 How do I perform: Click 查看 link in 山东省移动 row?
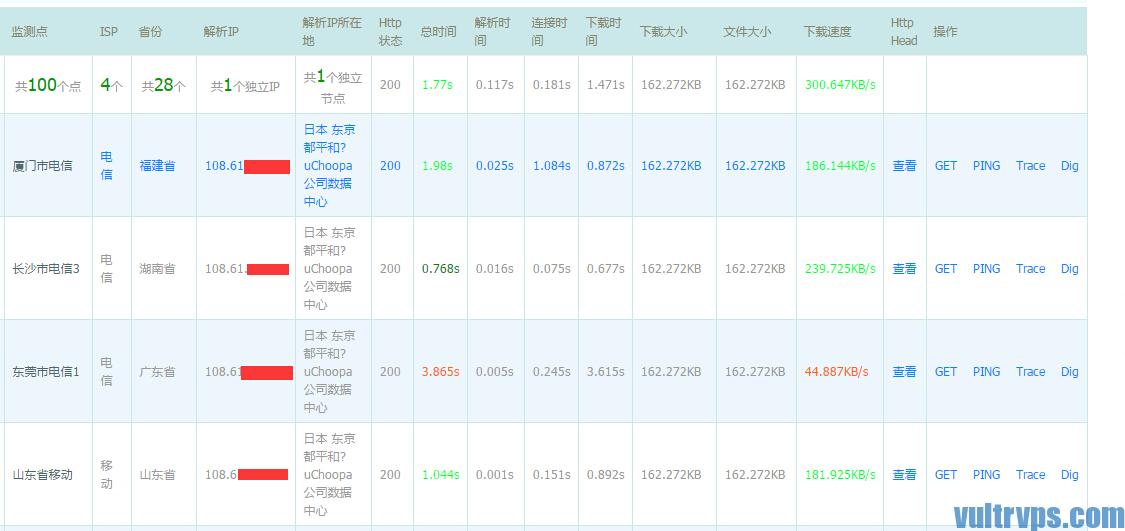point(904,475)
